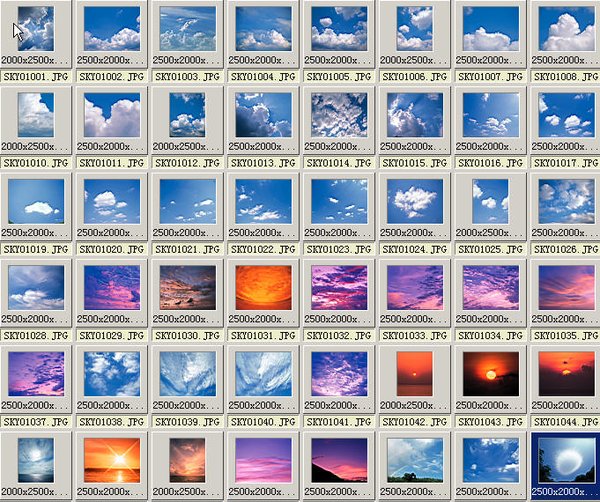Image resolution: width=600 pixels, height=502 pixels.
Task: Select the SKY01037.JPG purple cloud thumbnail
Action: pos(36,373)
